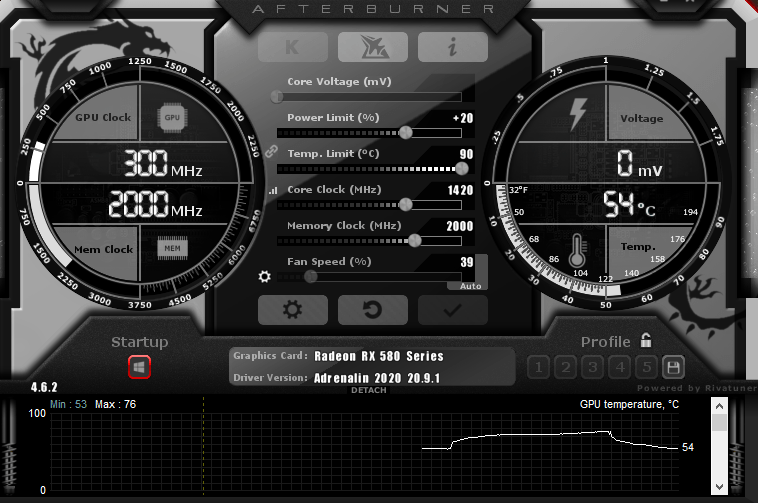Click the 0 mV voltage readout
Image resolution: width=758 pixels, height=503 pixels.
(x=640, y=163)
